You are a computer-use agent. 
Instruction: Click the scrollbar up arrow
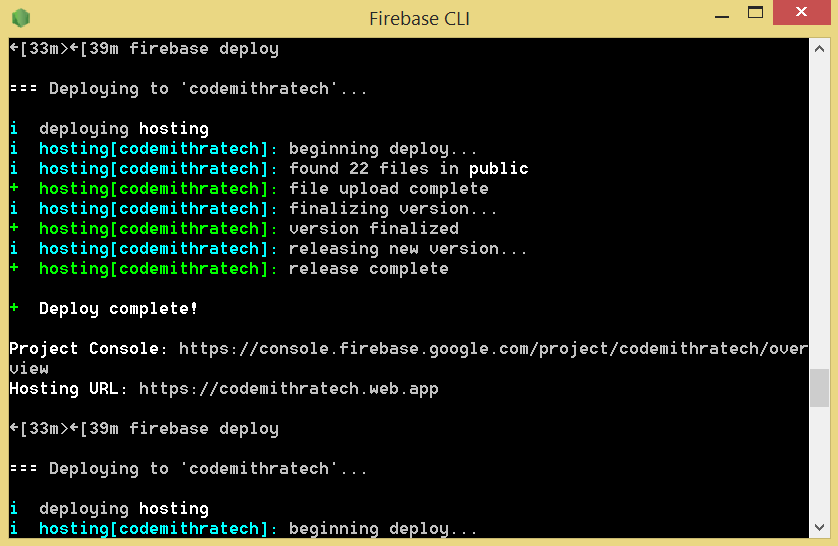[819, 49]
